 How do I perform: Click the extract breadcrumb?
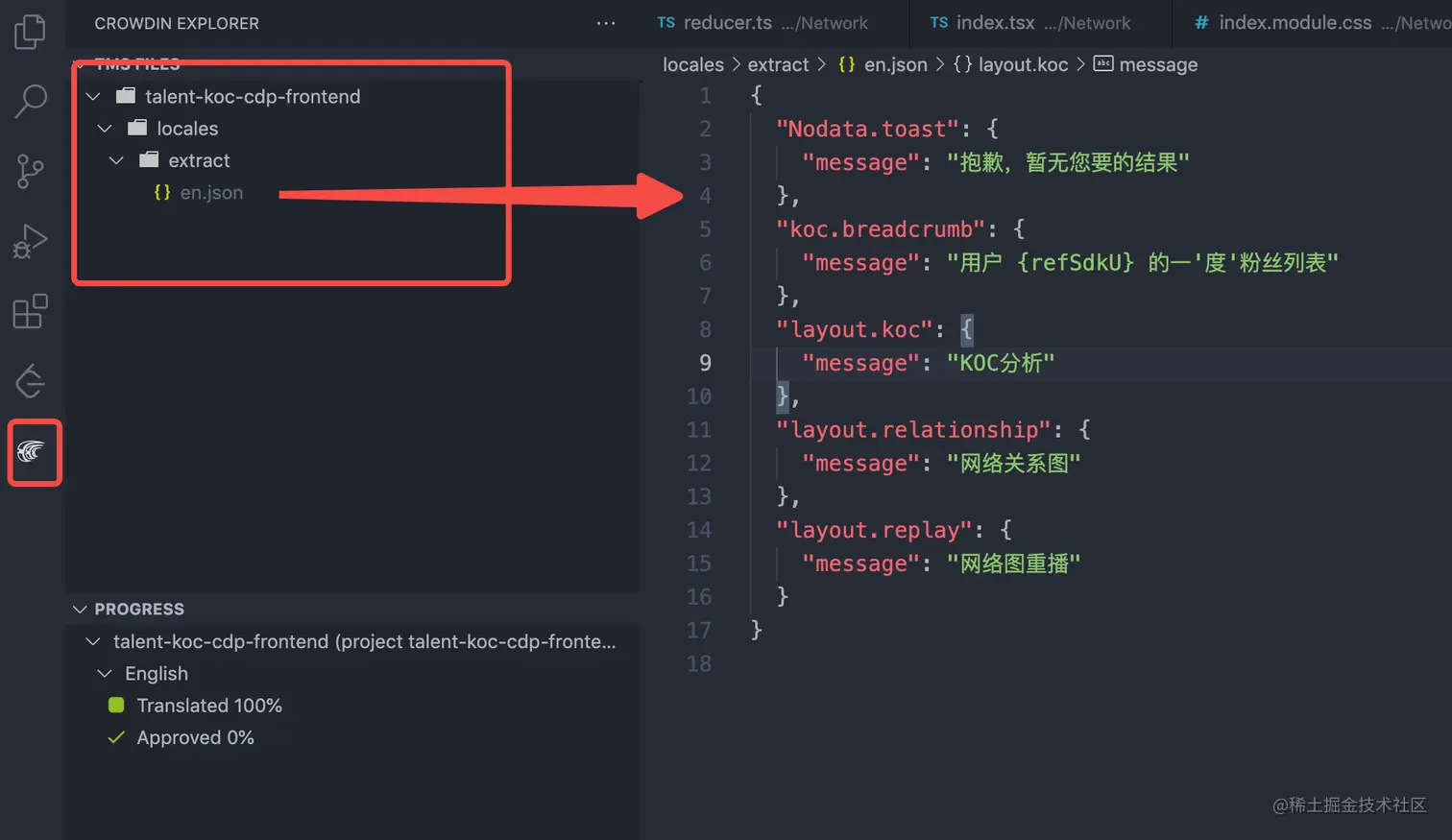click(778, 64)
